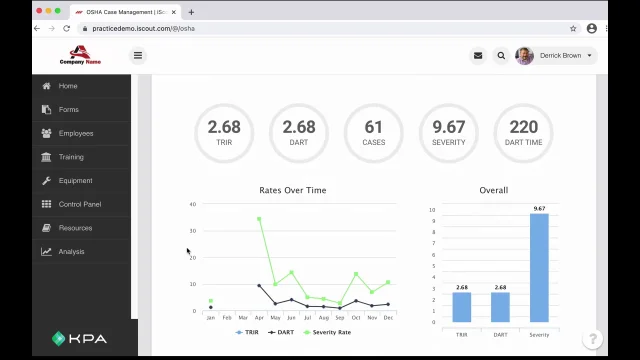Viewport: 640px width, 360px height.
Task: Open the search magnifier icon
Action: (x=501, y=56)
